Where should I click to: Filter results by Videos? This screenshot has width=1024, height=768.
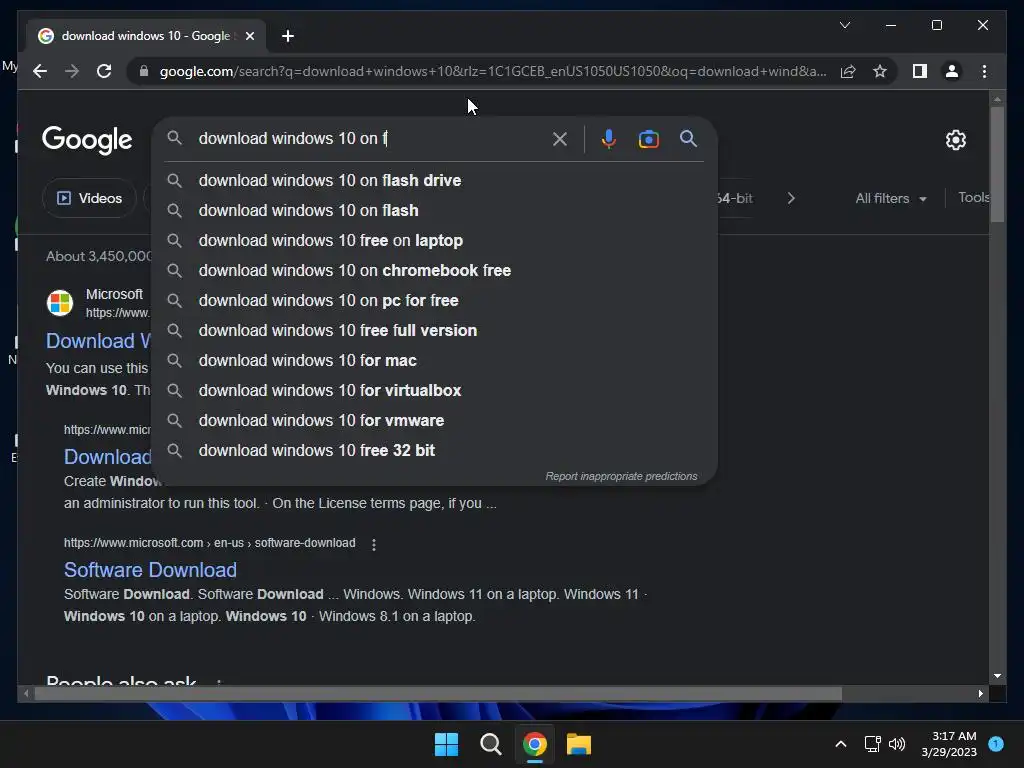point(89,198)
